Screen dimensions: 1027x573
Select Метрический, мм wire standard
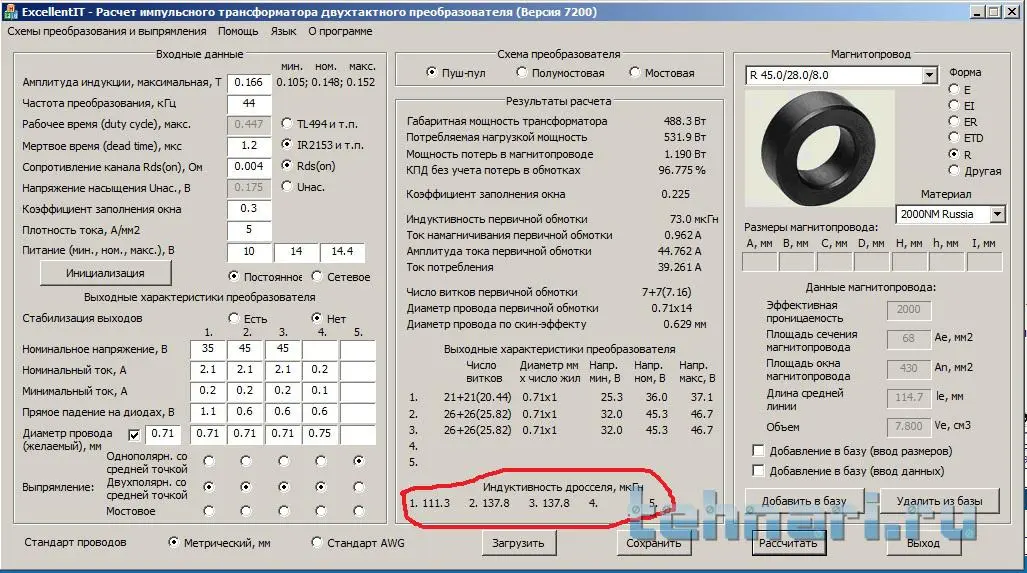pyautogui.click(x=174, y=542)
